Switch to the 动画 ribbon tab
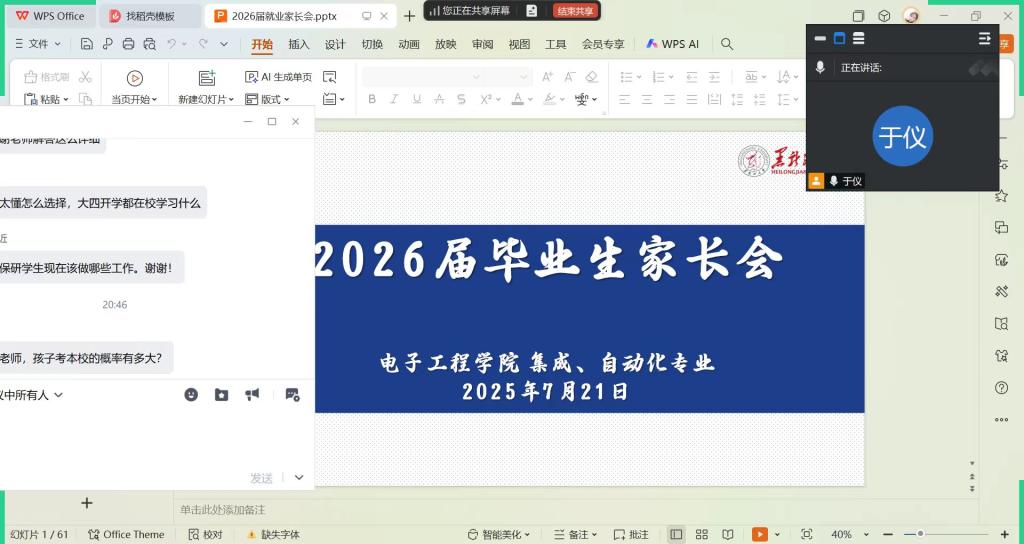The width and height of the screenshot is (1024, 544). tap(409, 44)
